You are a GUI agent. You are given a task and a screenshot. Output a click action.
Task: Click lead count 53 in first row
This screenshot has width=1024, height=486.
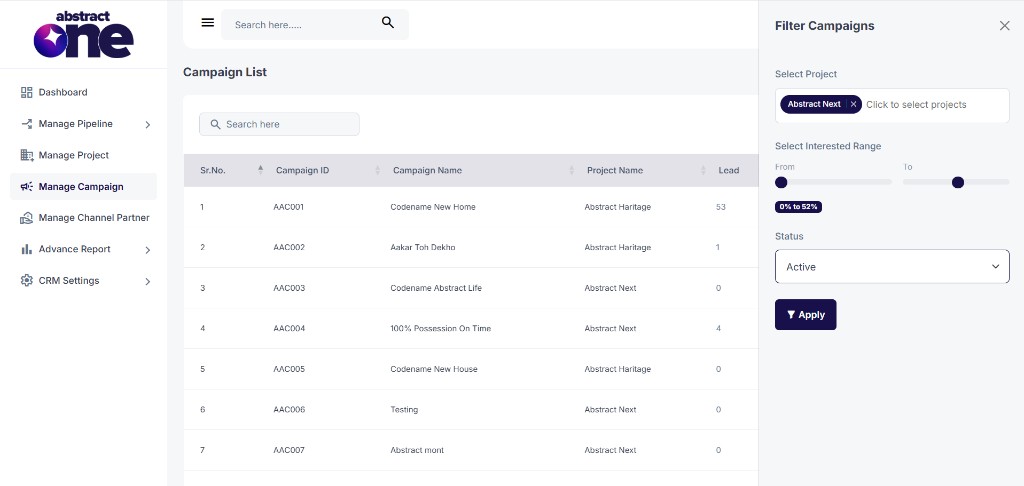click(721, 206)
